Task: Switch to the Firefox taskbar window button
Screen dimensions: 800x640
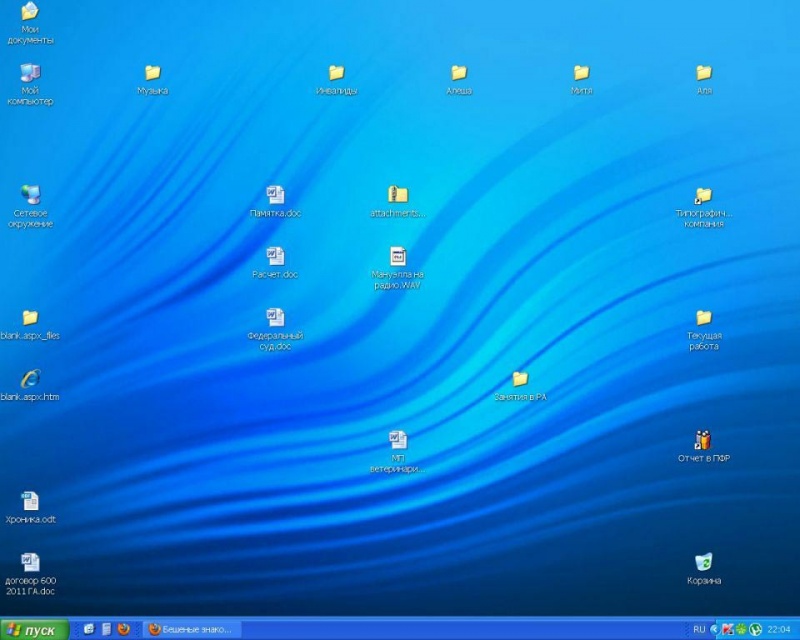Action: (190, 630)
